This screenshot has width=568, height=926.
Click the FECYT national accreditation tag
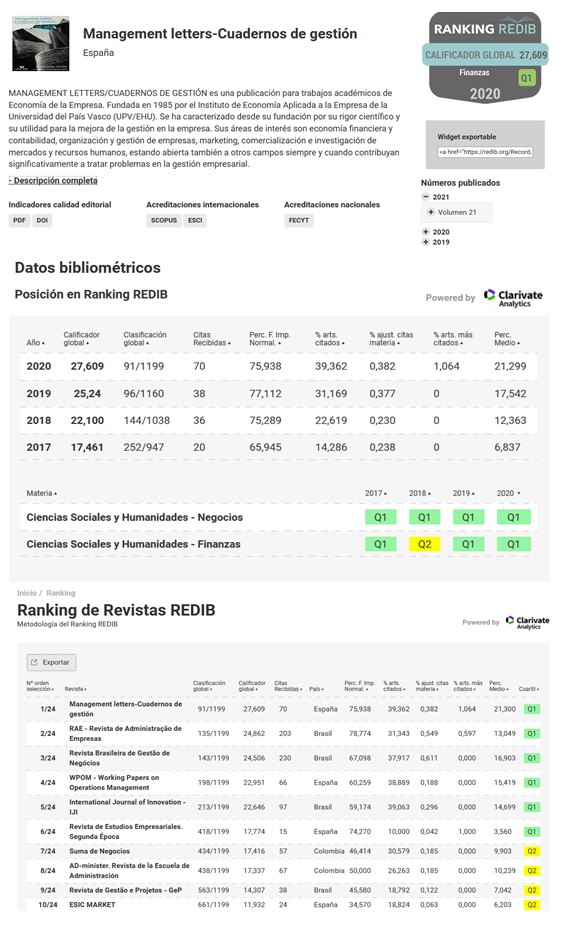click(x=299, y=220)
